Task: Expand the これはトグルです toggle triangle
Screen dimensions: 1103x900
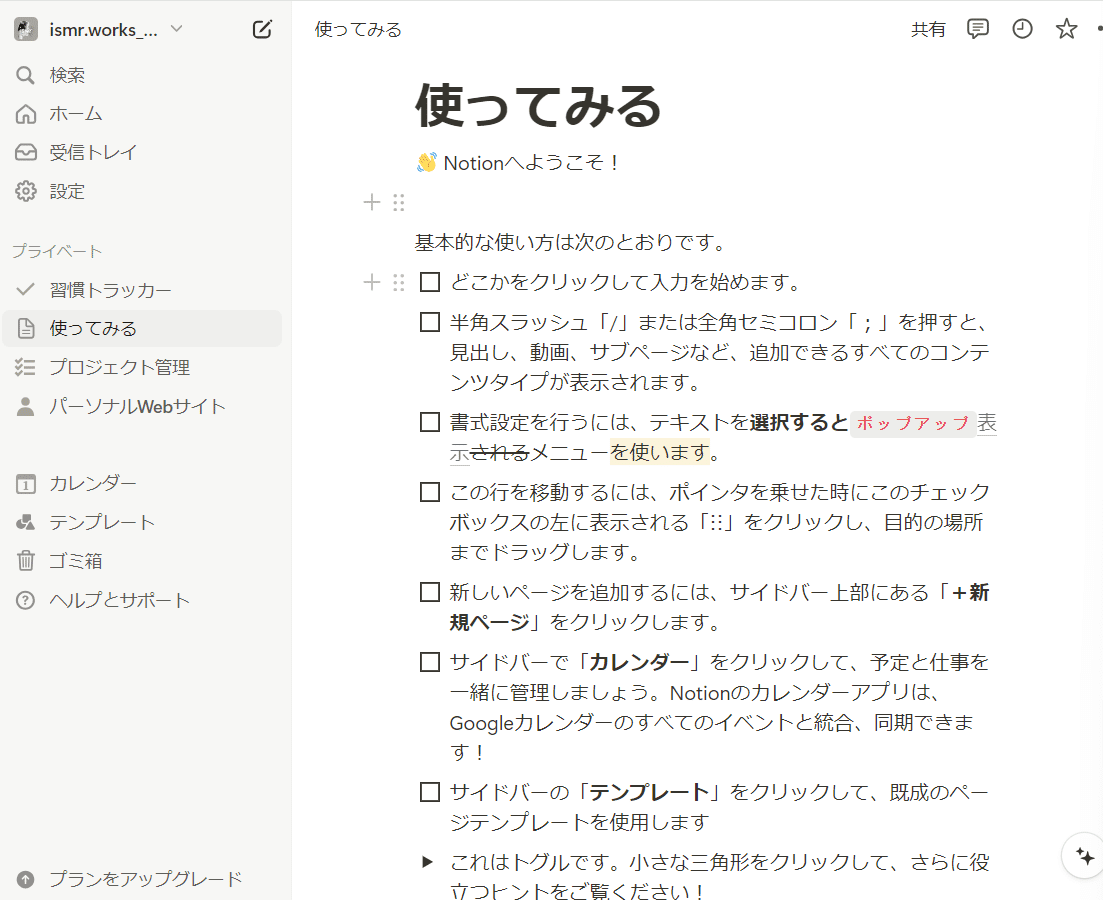Action: point(427,862)
